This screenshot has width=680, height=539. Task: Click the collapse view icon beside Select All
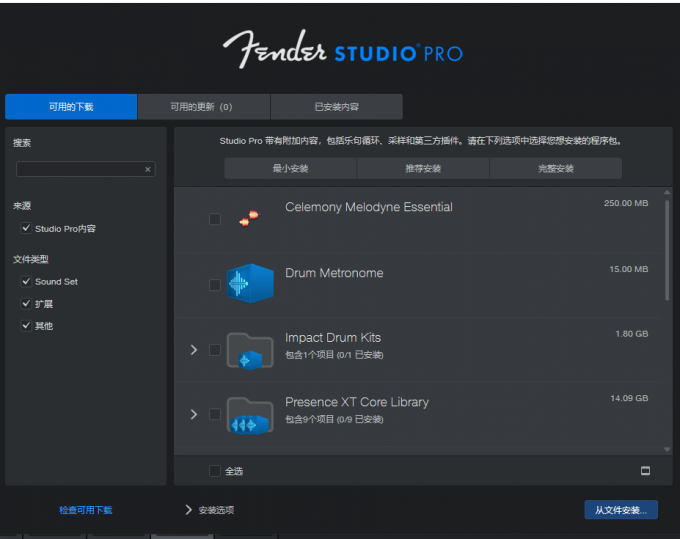[x=645, y=470]
